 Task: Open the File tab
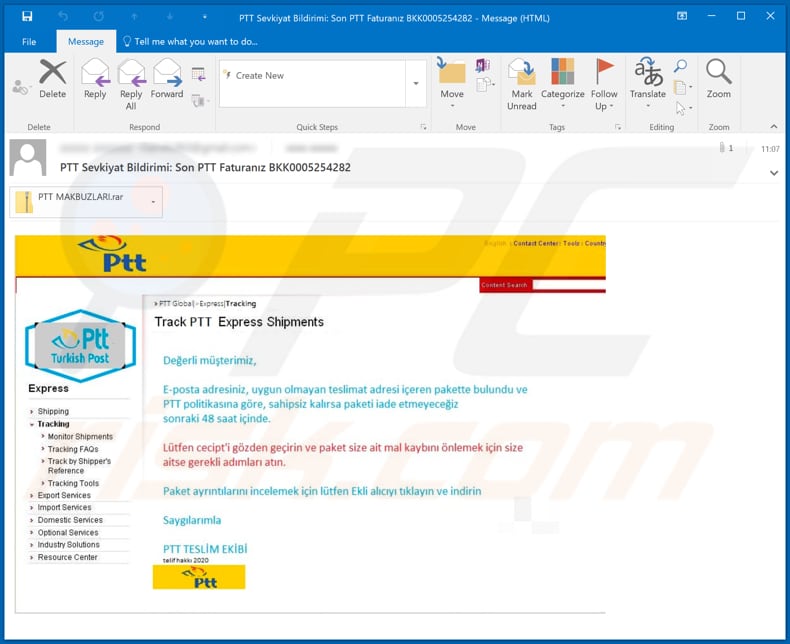(x=29, y=42)
